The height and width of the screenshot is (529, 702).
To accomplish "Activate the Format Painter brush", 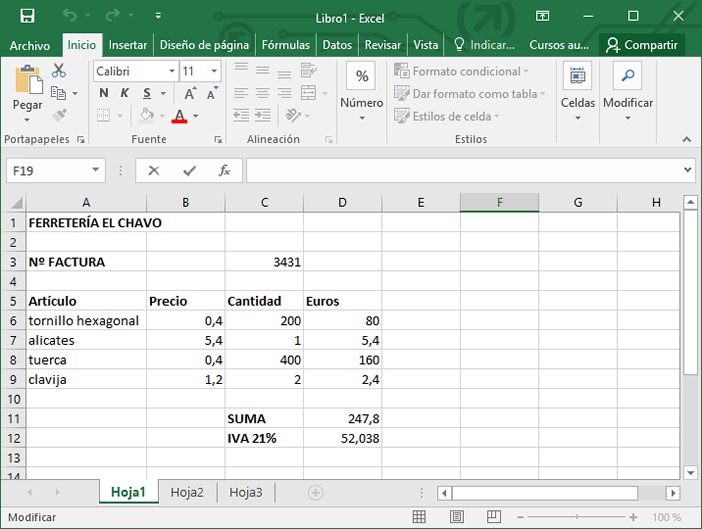I will click(59, 115).
